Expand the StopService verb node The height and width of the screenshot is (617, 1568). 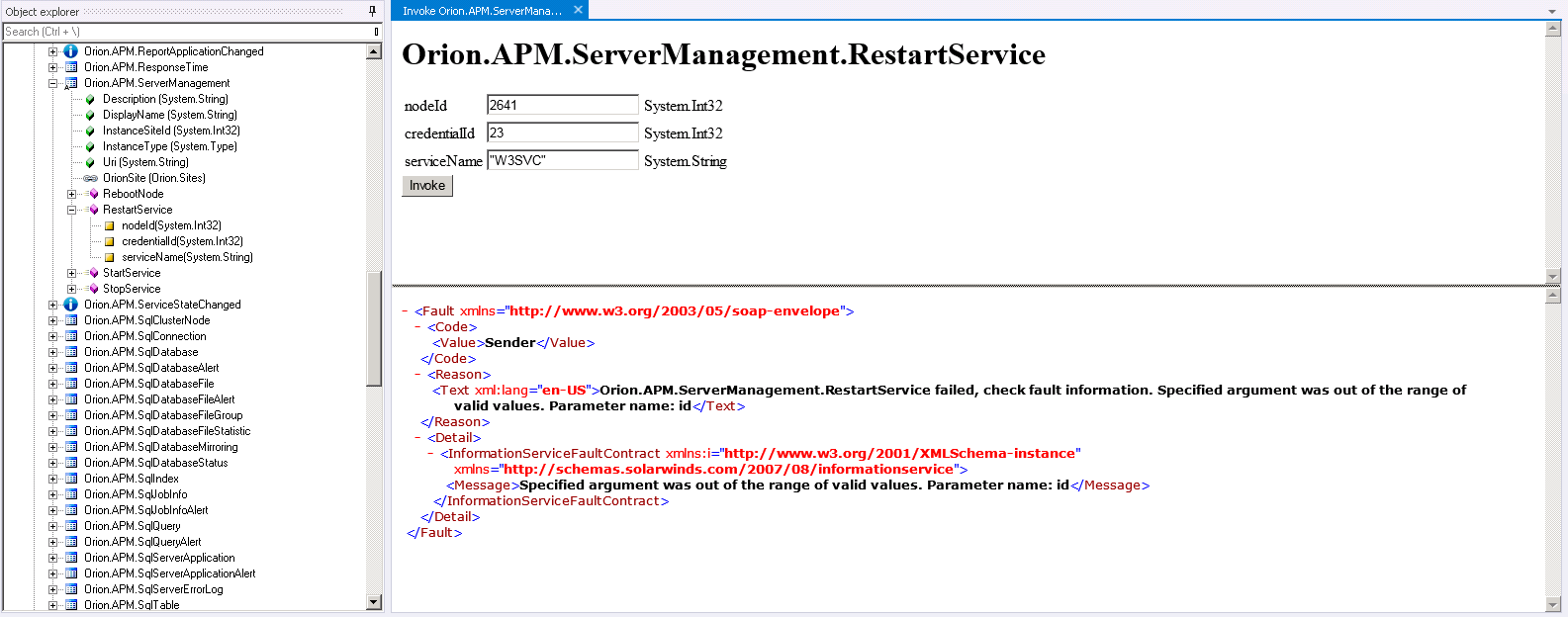tap(72, 289)
